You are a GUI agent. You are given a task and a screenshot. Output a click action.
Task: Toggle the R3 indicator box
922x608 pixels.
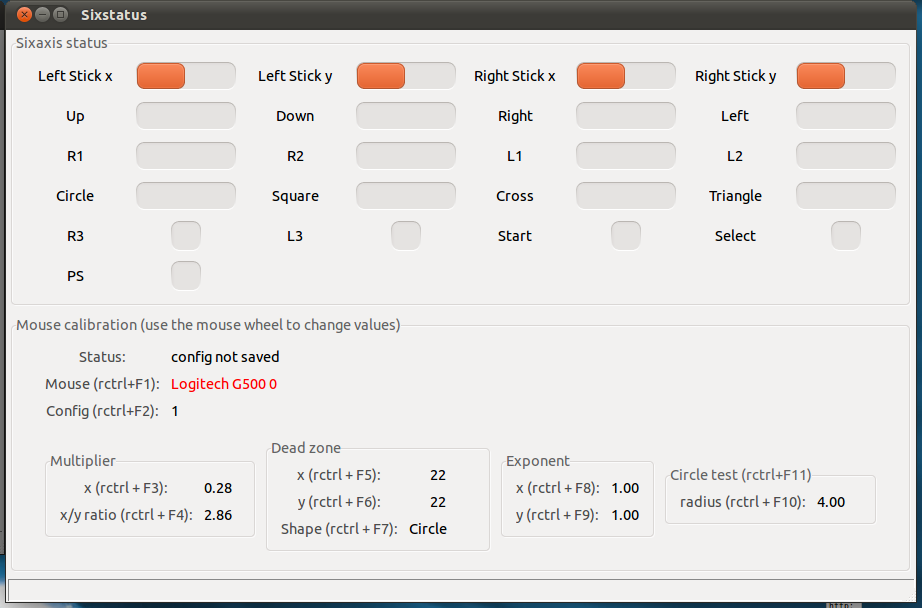pyautogui.click(x=186, y=236)
